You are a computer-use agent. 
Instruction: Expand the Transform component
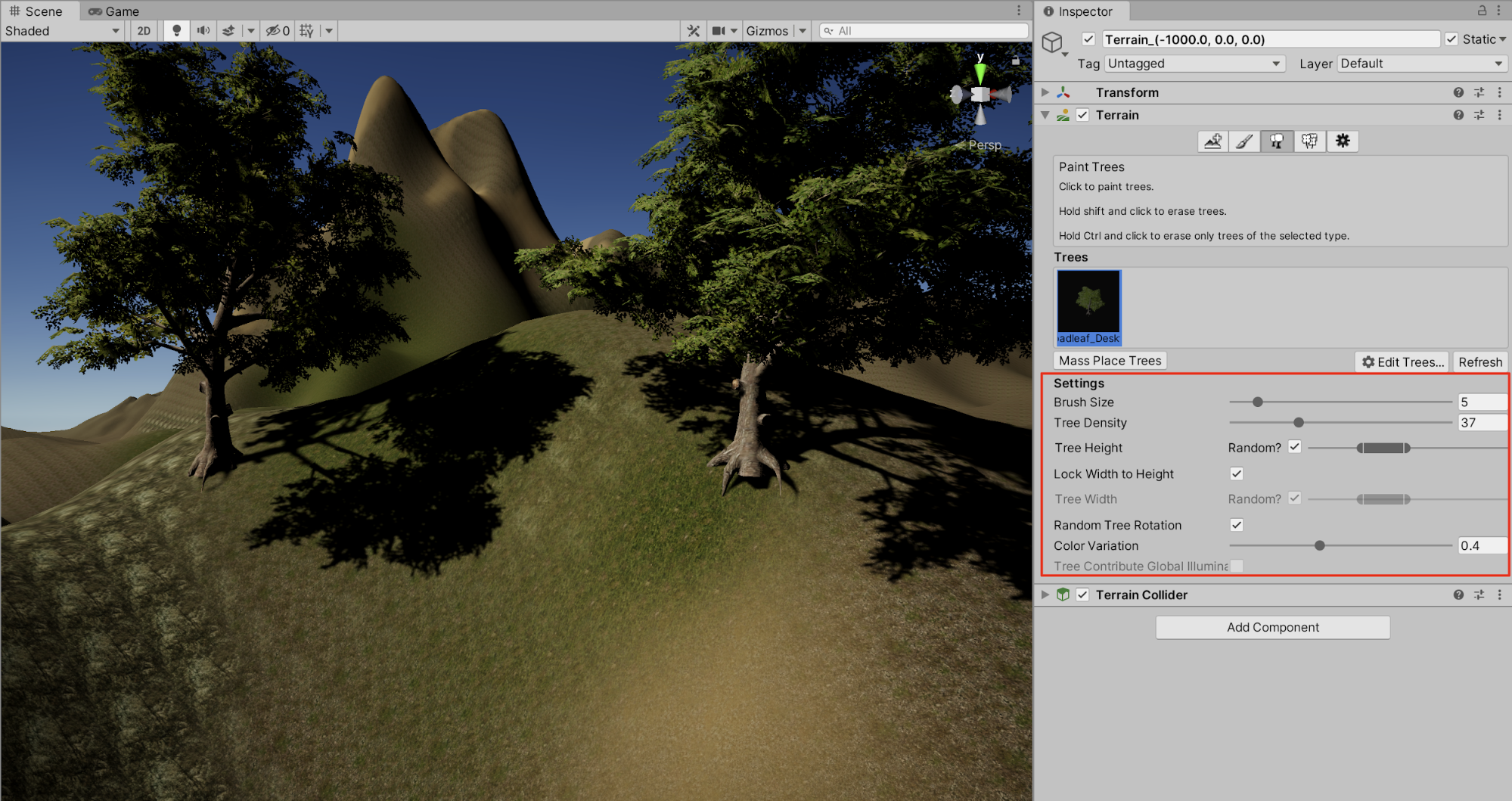[1045, 92]
